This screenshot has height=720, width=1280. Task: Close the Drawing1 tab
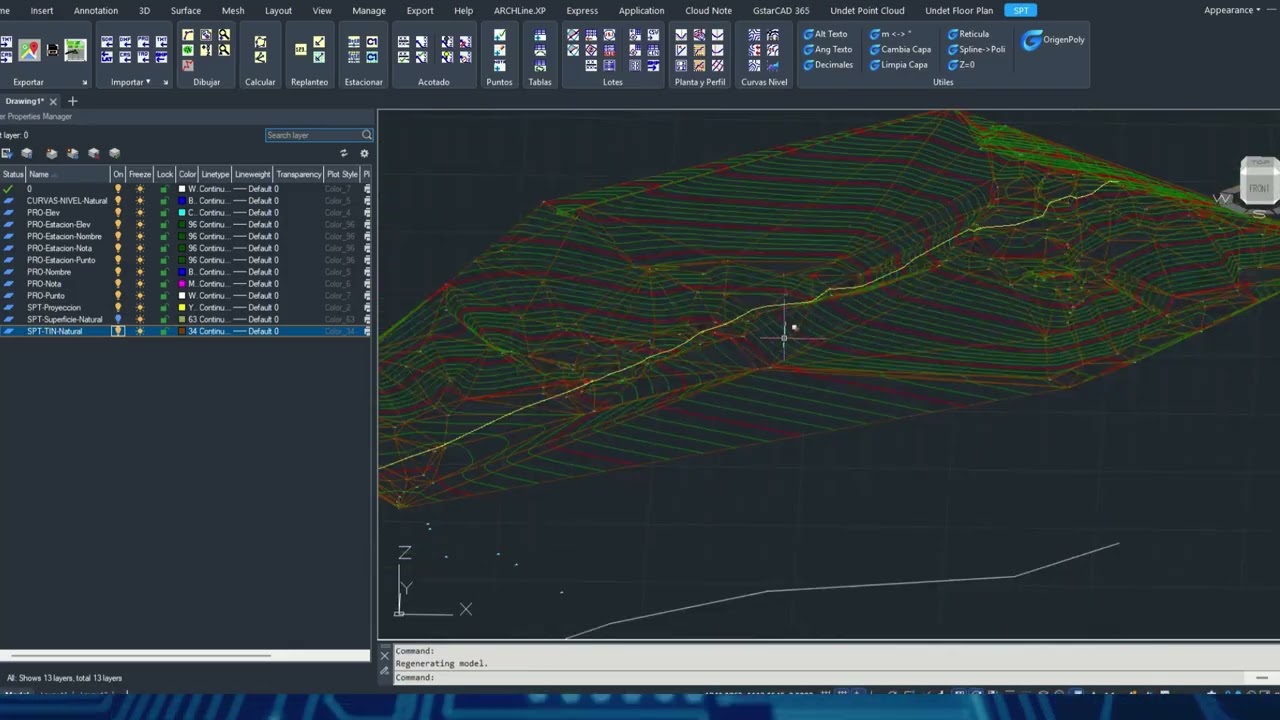click(x=53, y=101)
